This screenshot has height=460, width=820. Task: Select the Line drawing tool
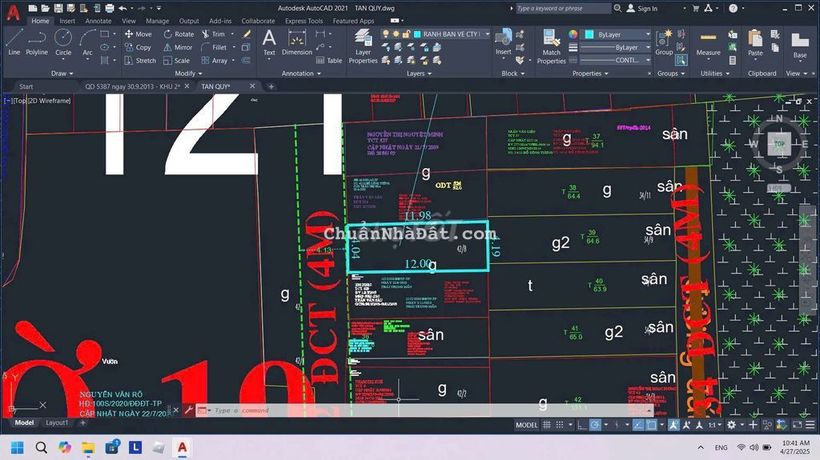(14, 42)
